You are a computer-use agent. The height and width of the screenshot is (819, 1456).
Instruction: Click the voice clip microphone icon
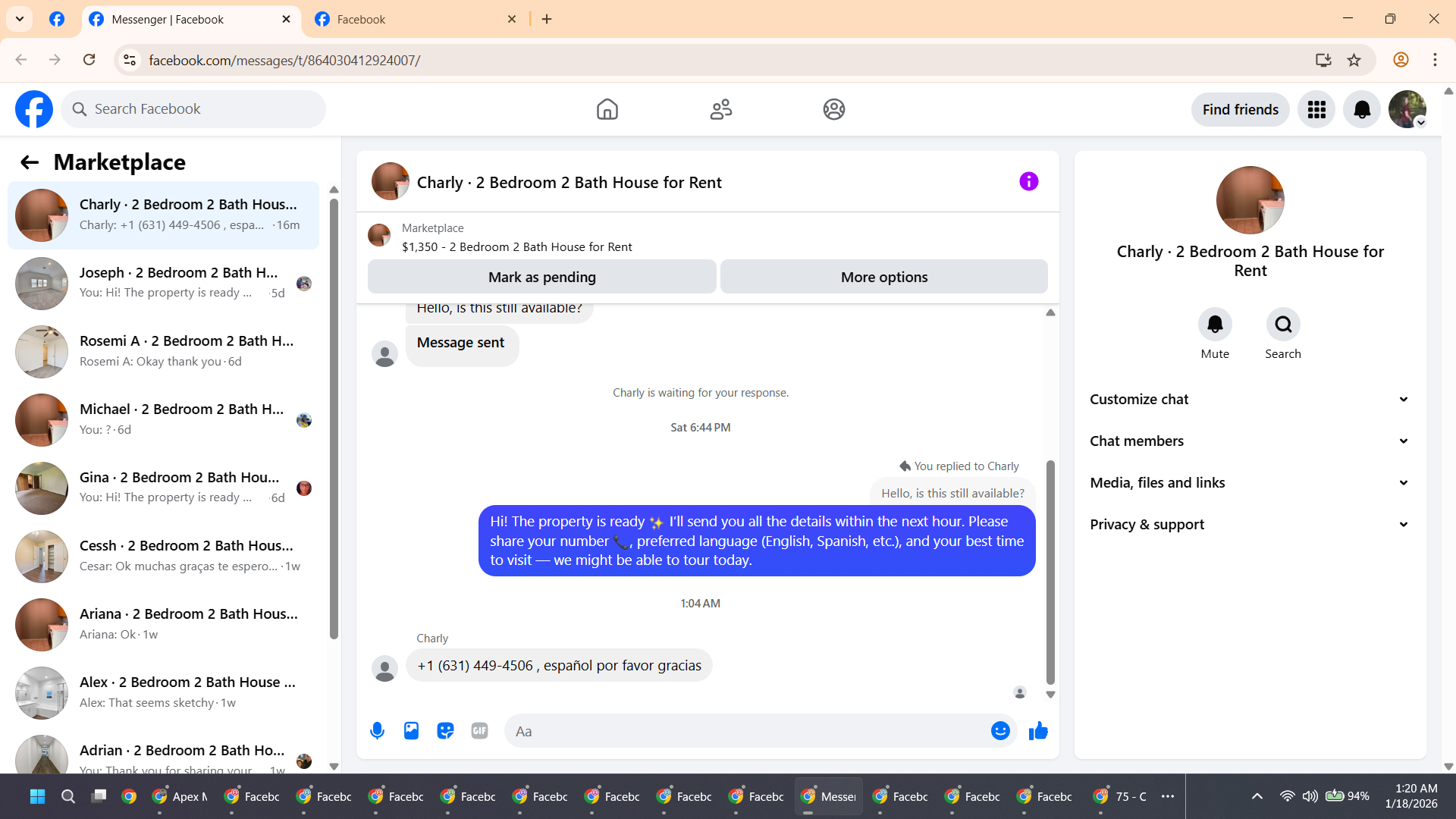tap(377, 731)
